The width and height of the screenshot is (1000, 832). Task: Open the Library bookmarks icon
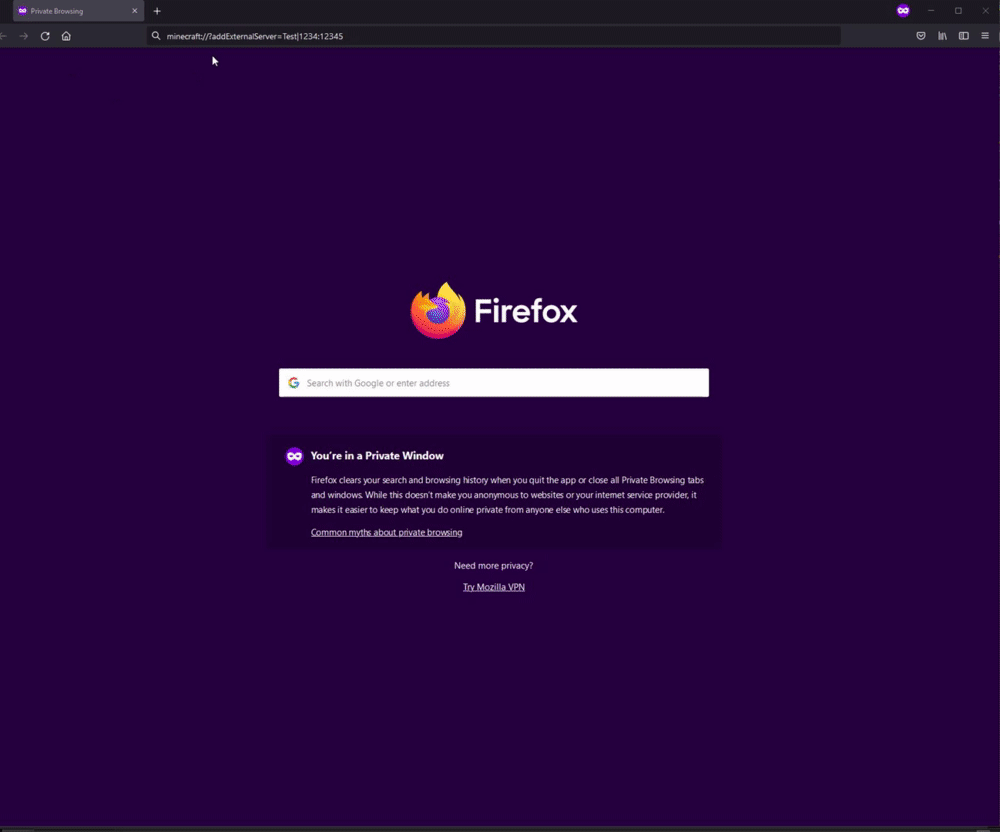[942, 36]
